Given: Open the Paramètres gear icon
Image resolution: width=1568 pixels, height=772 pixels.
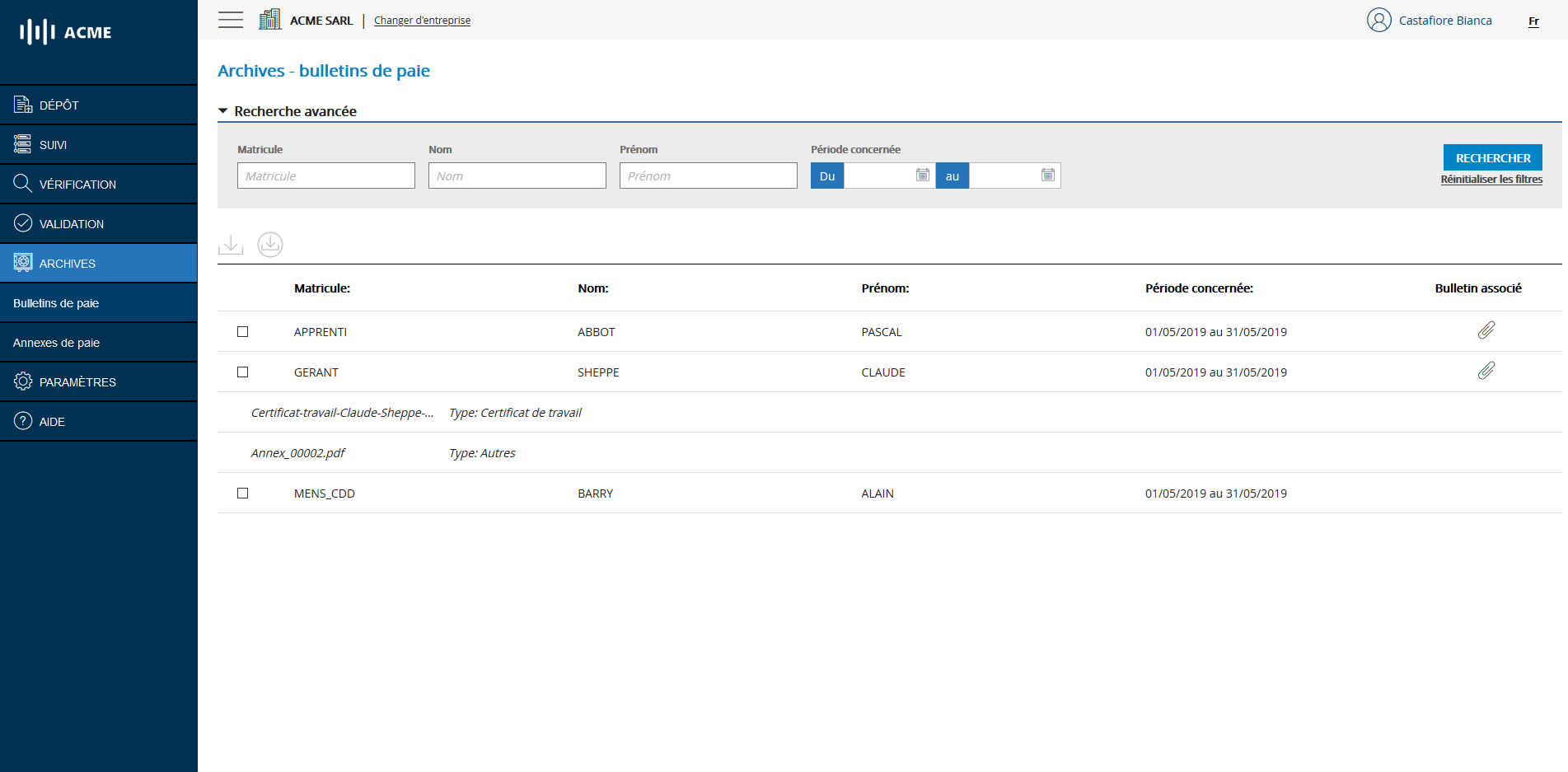Looking at the screenshot, I should (x=22, y=381).
